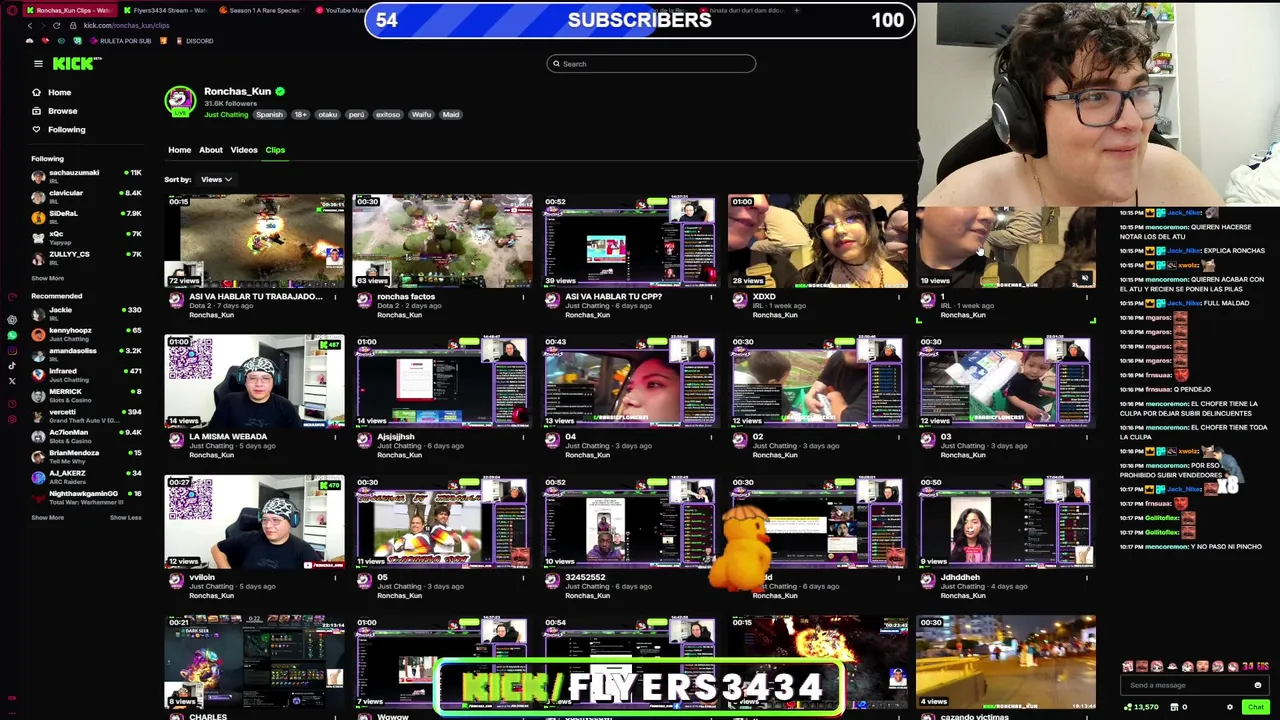Open the Sort by Views dropdown
The width and height of the screenshot is (1280, 720).
[x=216, y=180]
